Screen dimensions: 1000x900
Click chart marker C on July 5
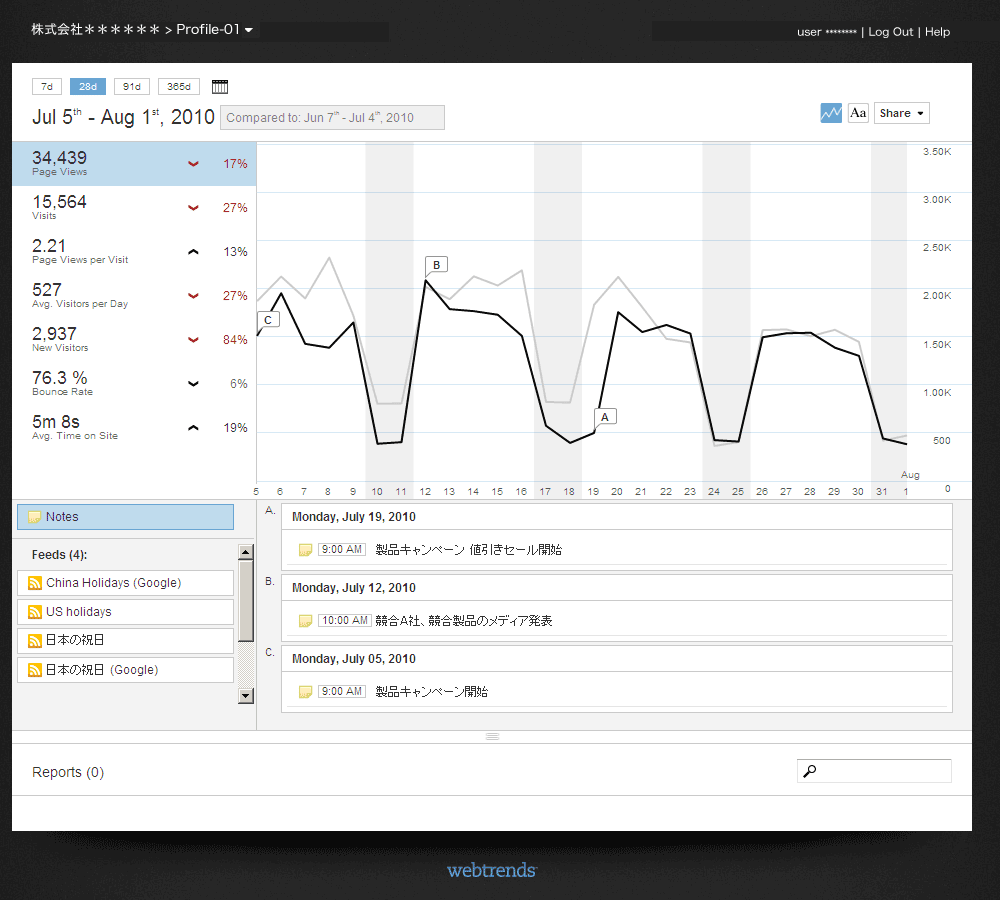(x=268, y=320)
